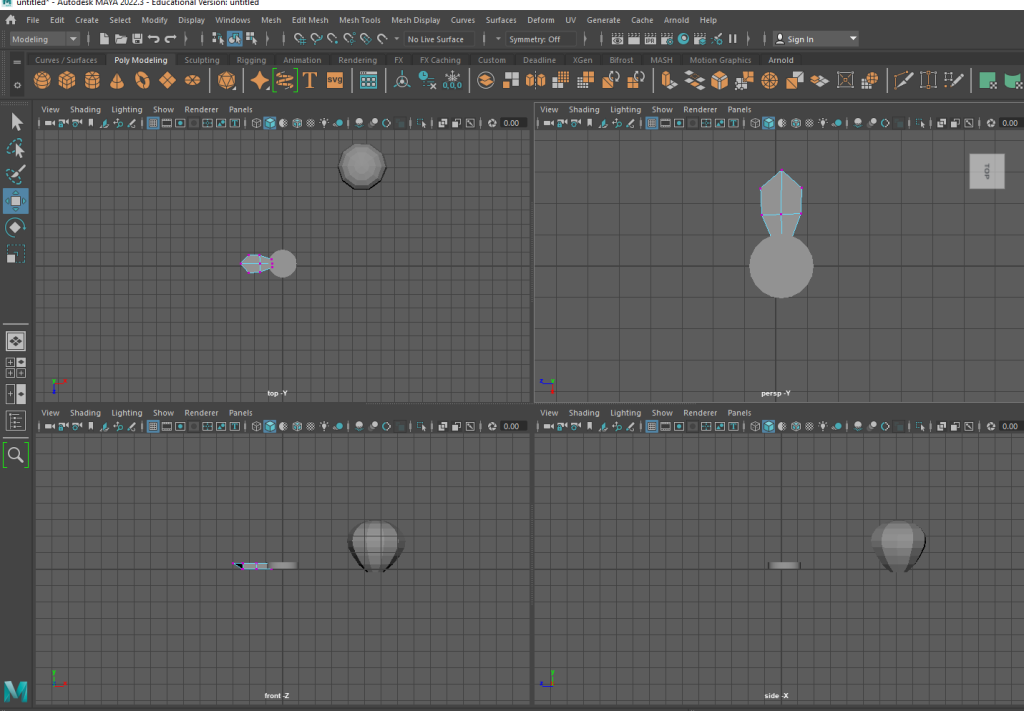Open front viewport Renderer menu
This screenshot has width=1024, height=711.
coord(201,413)
